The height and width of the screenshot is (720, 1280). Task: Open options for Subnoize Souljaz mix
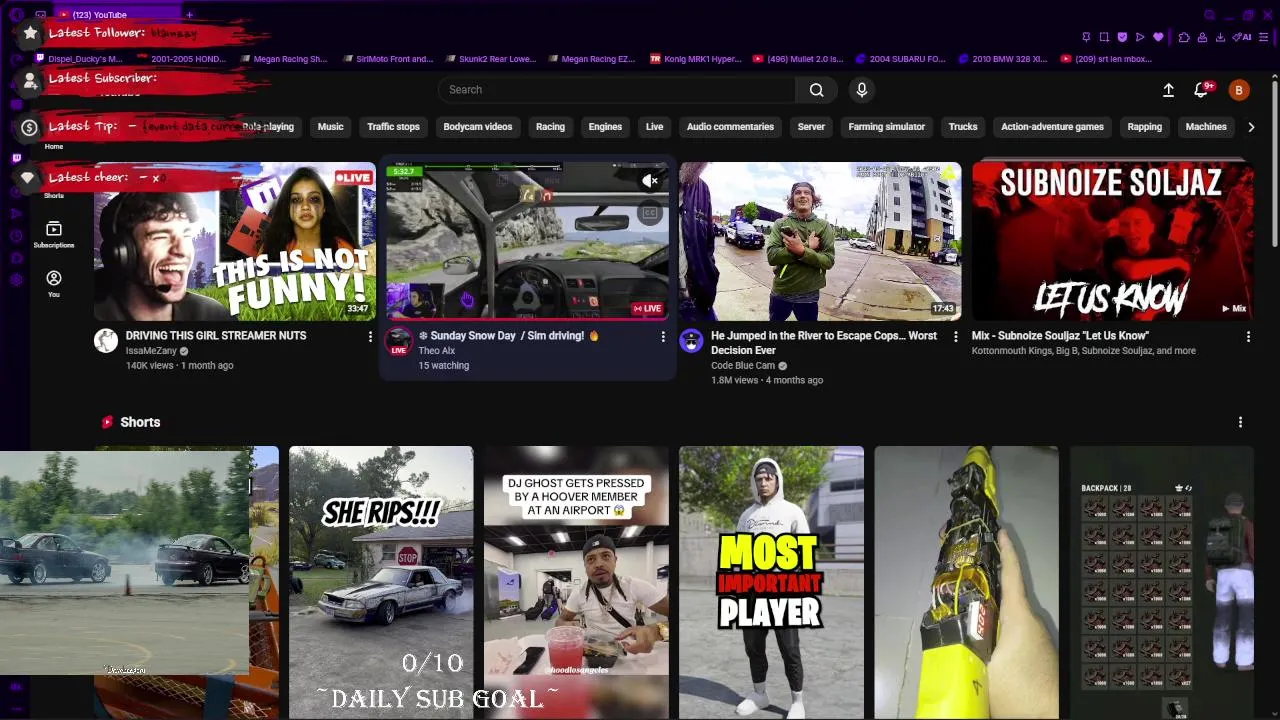[x=1248, y=337]
